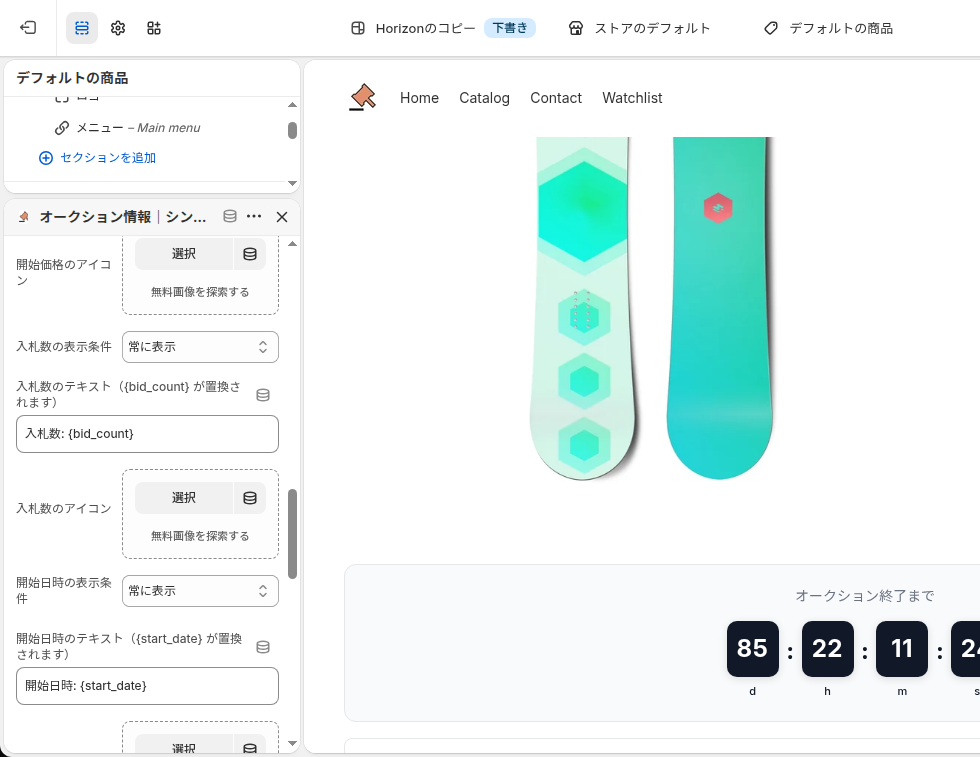
Task: Click the store logo hammer in preview
Action: (362, 98)
